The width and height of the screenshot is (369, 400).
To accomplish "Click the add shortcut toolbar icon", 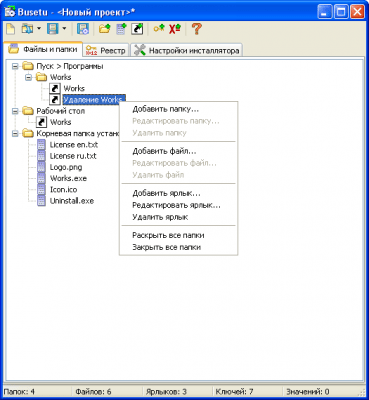I will (137, 29).
